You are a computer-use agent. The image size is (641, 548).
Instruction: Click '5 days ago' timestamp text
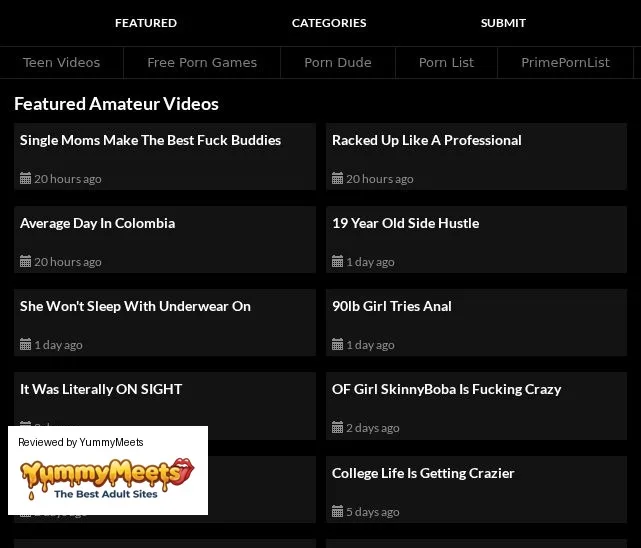pos(373,512)
